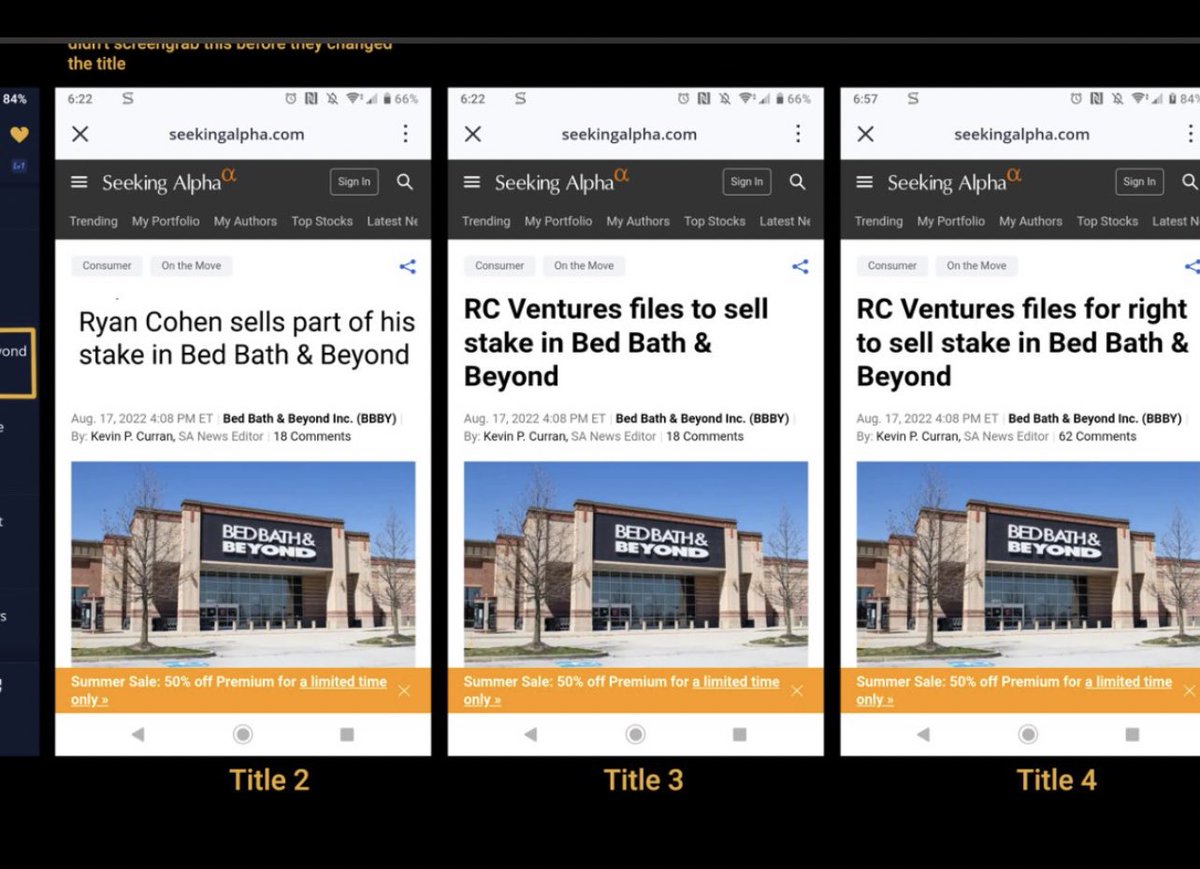
Task: Tap Android recents square in Title 4 screenshot
Action: 1132,734
